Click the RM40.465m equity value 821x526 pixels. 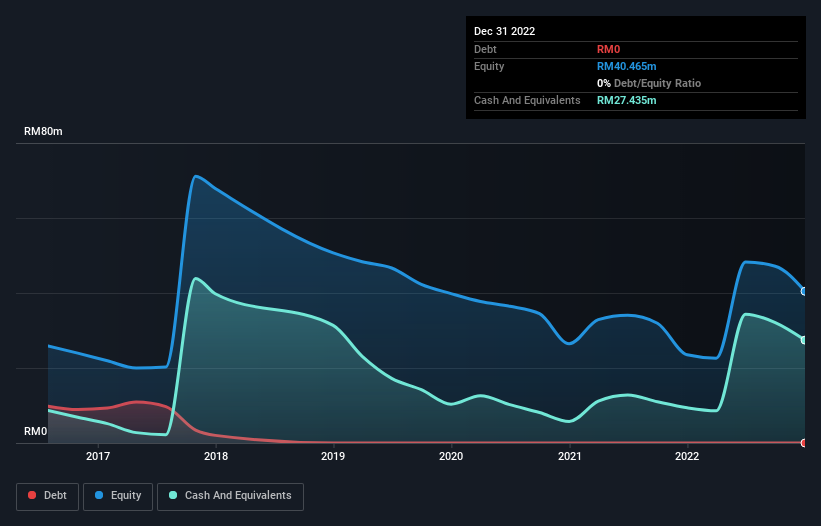pos(627,66)
